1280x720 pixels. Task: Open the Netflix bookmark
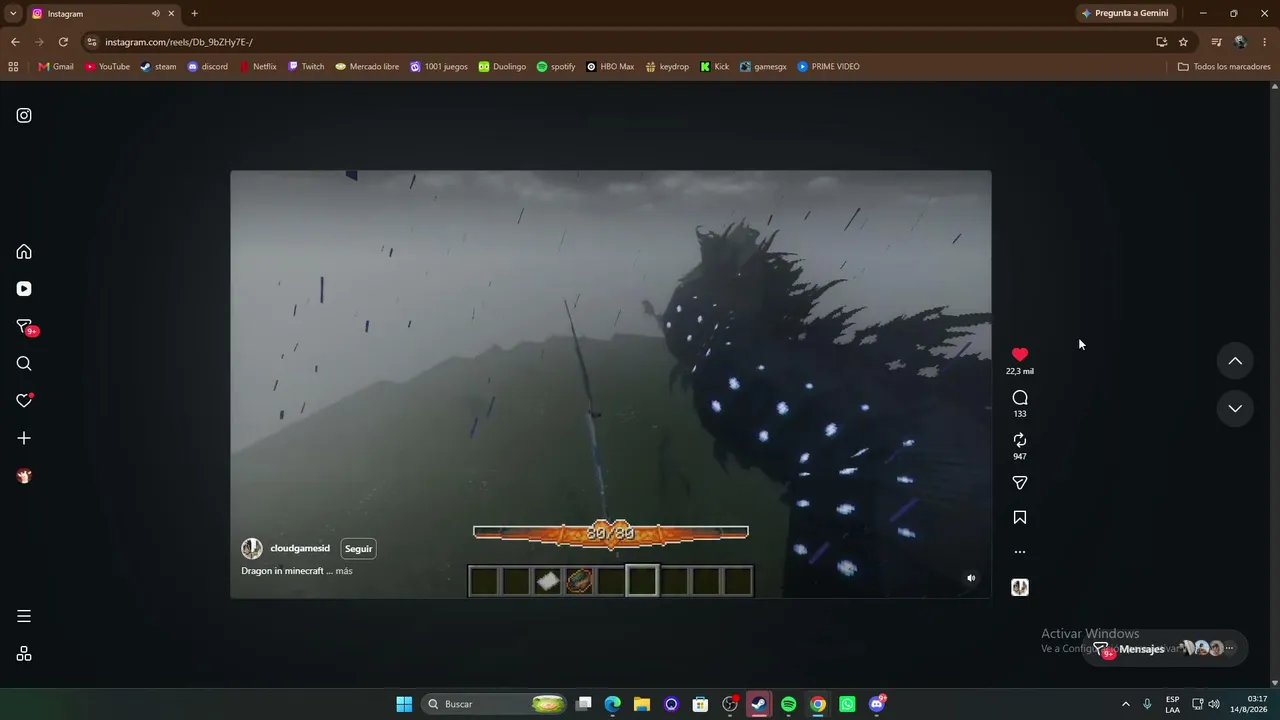257,67
